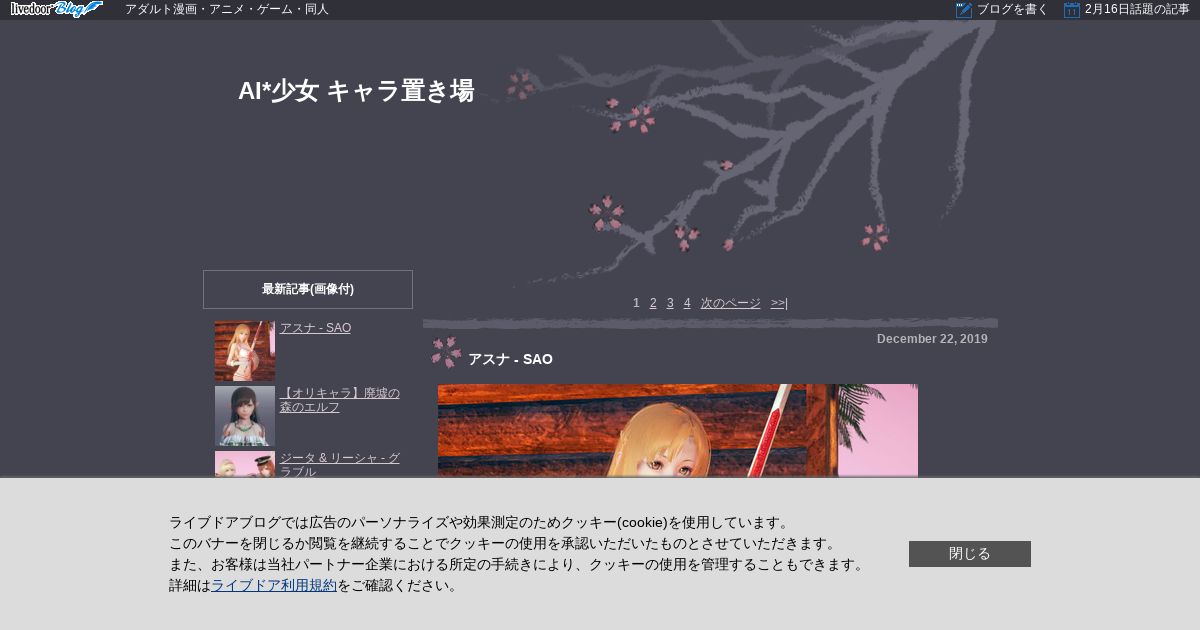Go to page 3 in pagination

670,303
